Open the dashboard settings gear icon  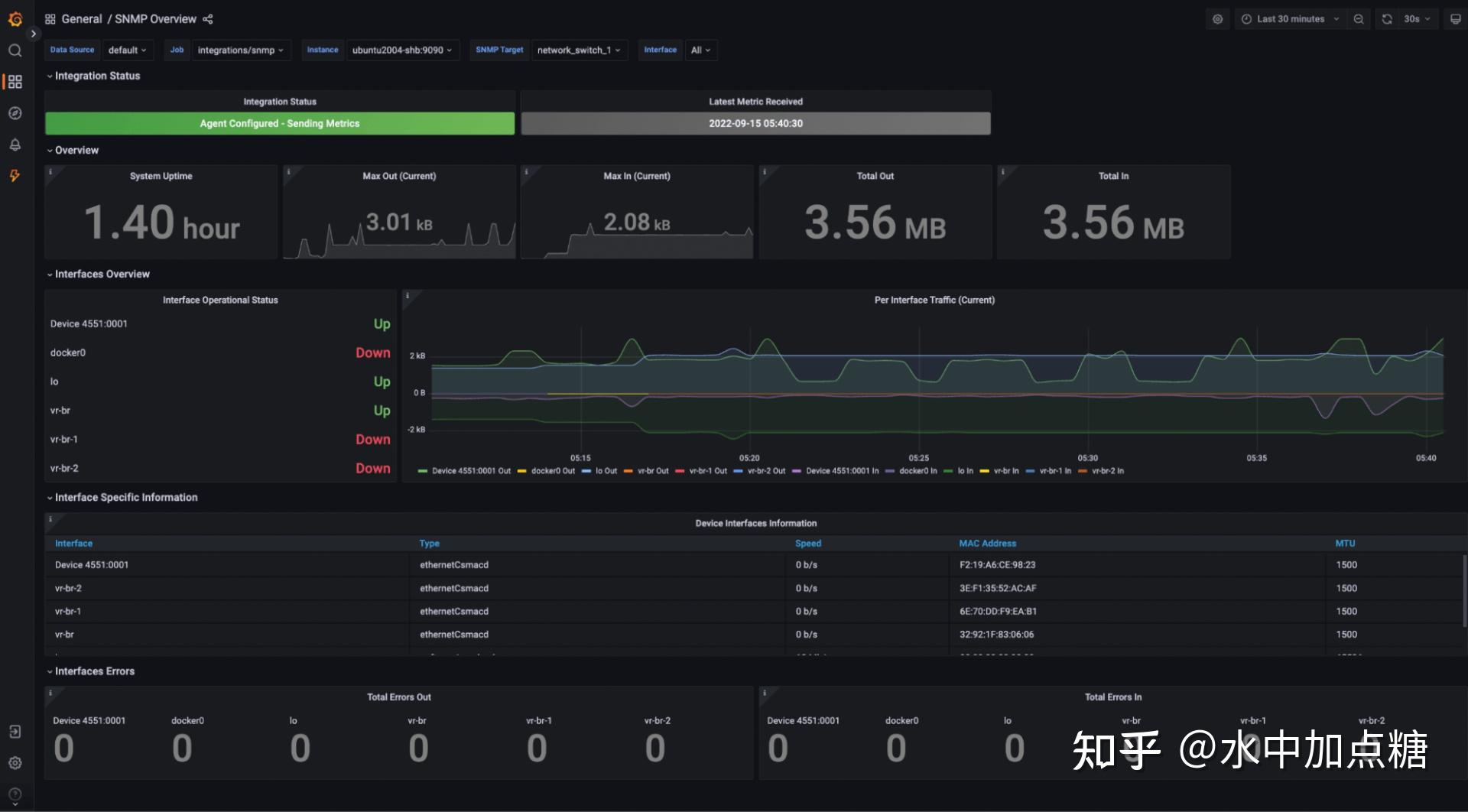click(x=1217, y=18)
